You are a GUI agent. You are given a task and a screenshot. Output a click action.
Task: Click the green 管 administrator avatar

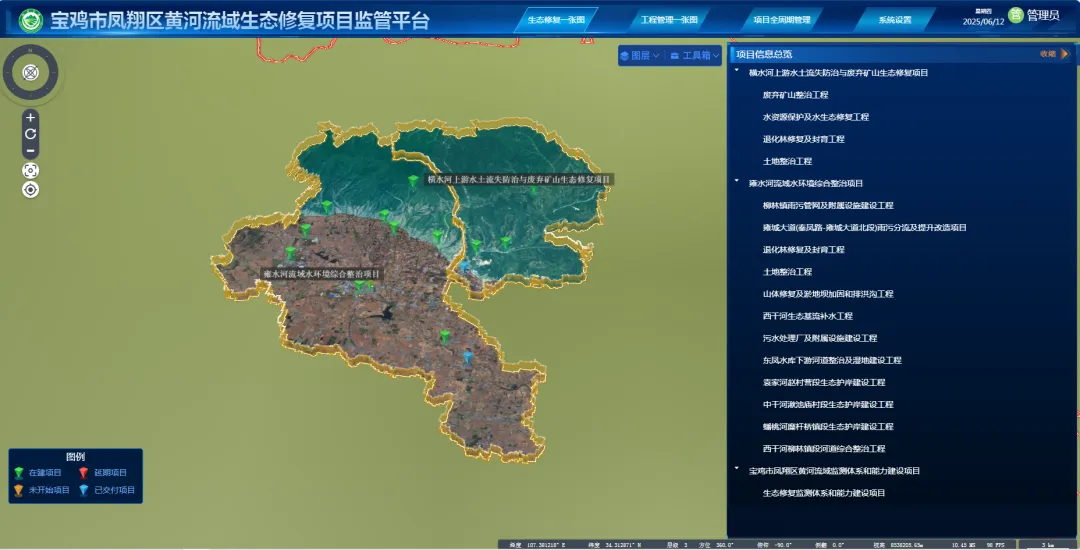(1015, 15)
